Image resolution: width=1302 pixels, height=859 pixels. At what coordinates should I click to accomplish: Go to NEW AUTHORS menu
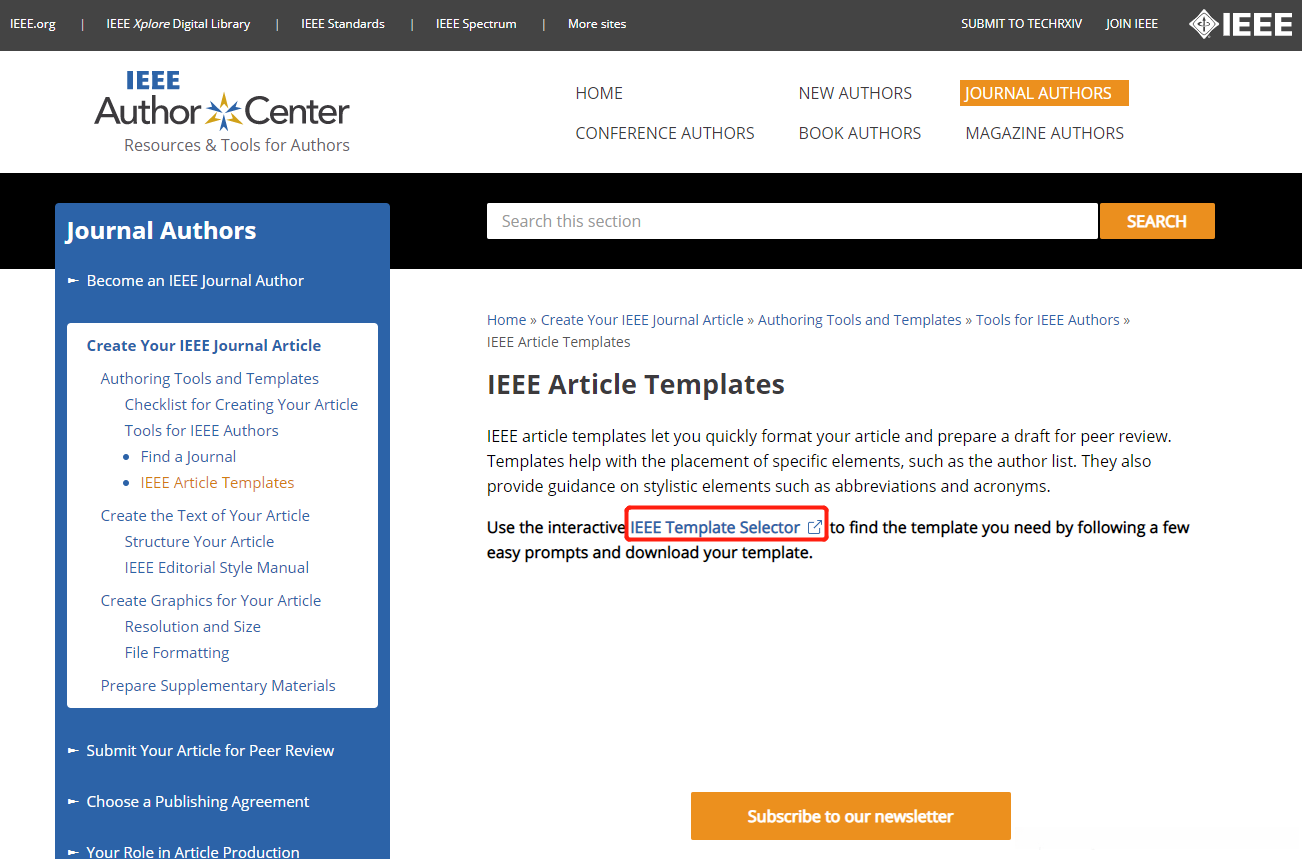[x=855, y=93]
